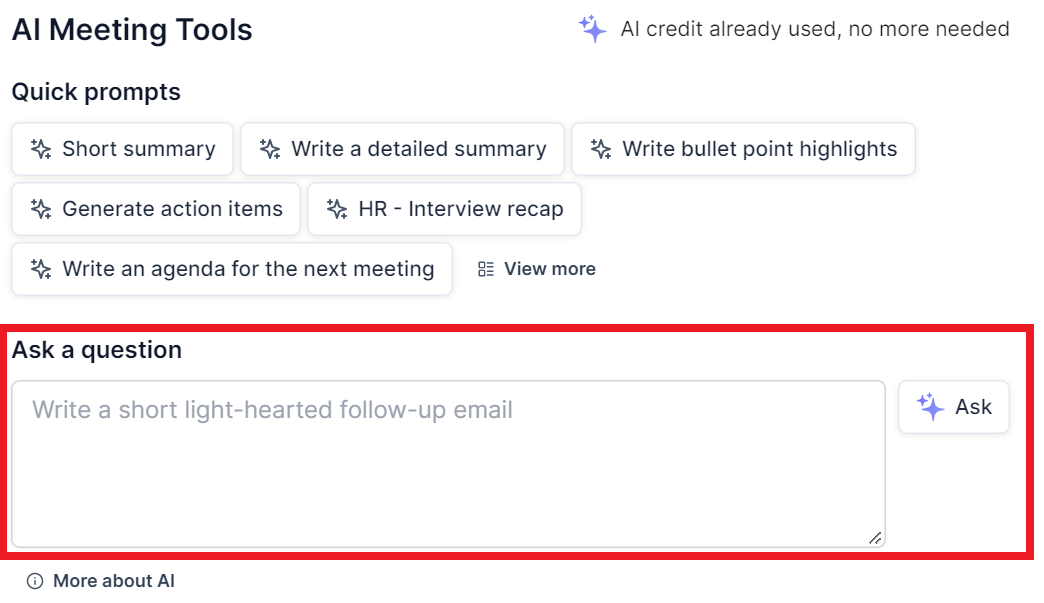This screenshot has height=603, width=1044.
Task: Click the list icon next to View more
Action: click(487, 269)
